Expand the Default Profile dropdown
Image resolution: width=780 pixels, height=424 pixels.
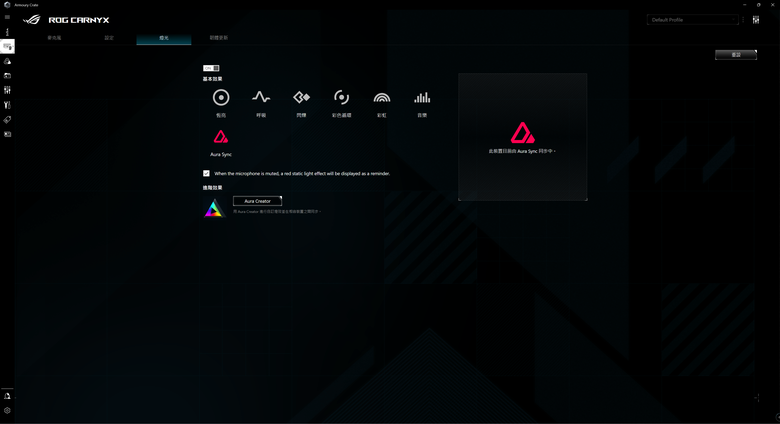point(692,20)
